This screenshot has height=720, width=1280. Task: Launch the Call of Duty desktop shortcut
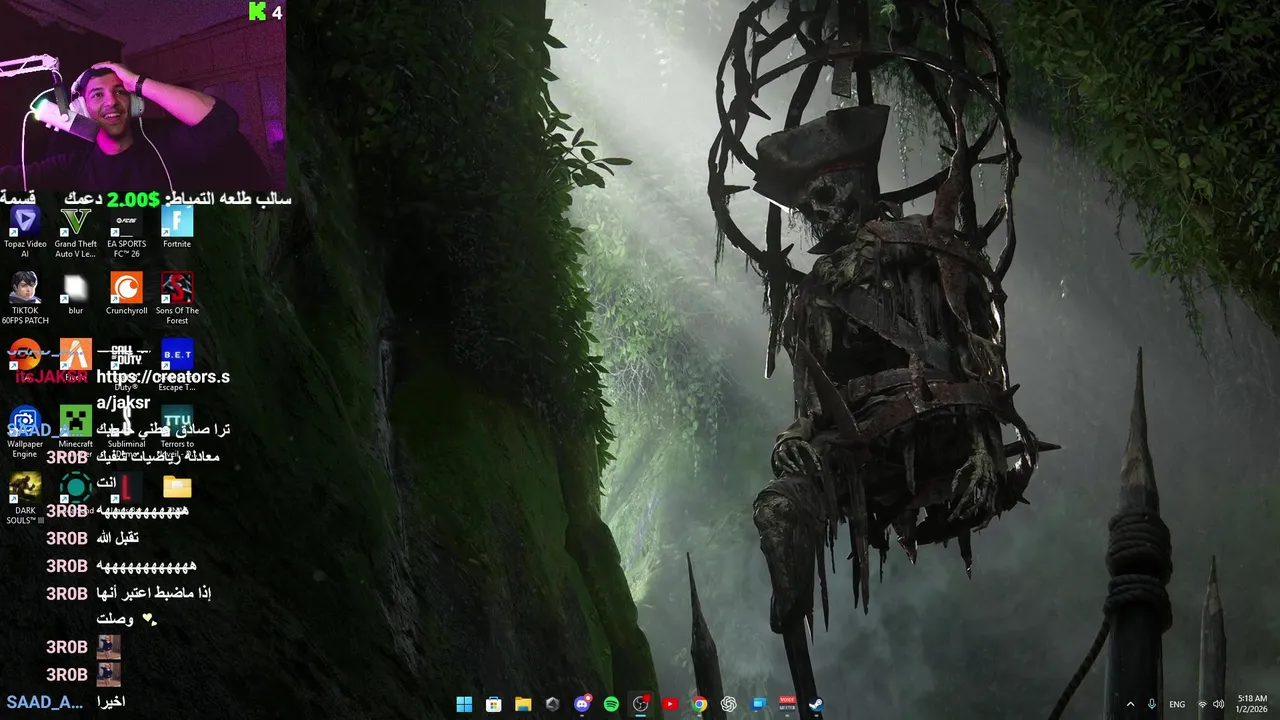[x=126, y=364]
